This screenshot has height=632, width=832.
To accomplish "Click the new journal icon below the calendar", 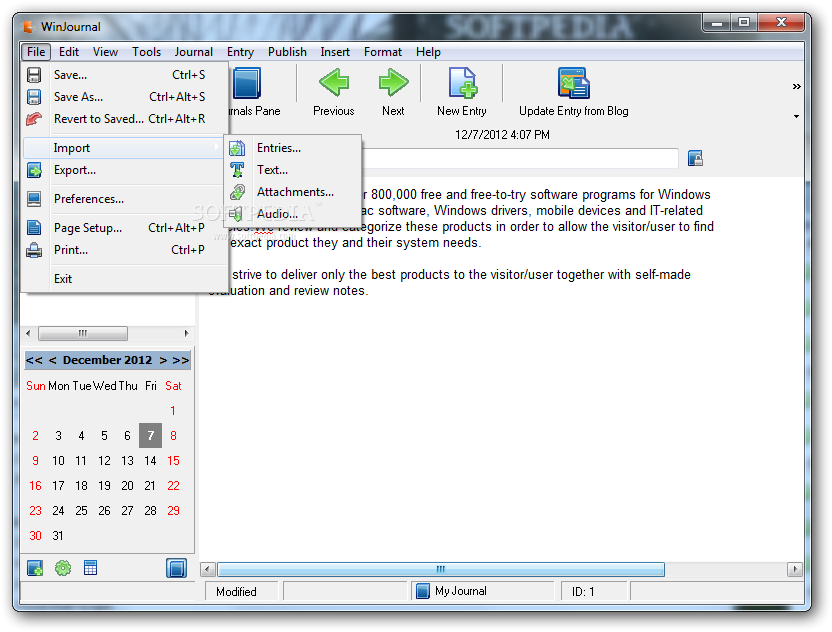I will tap(35, 568).
